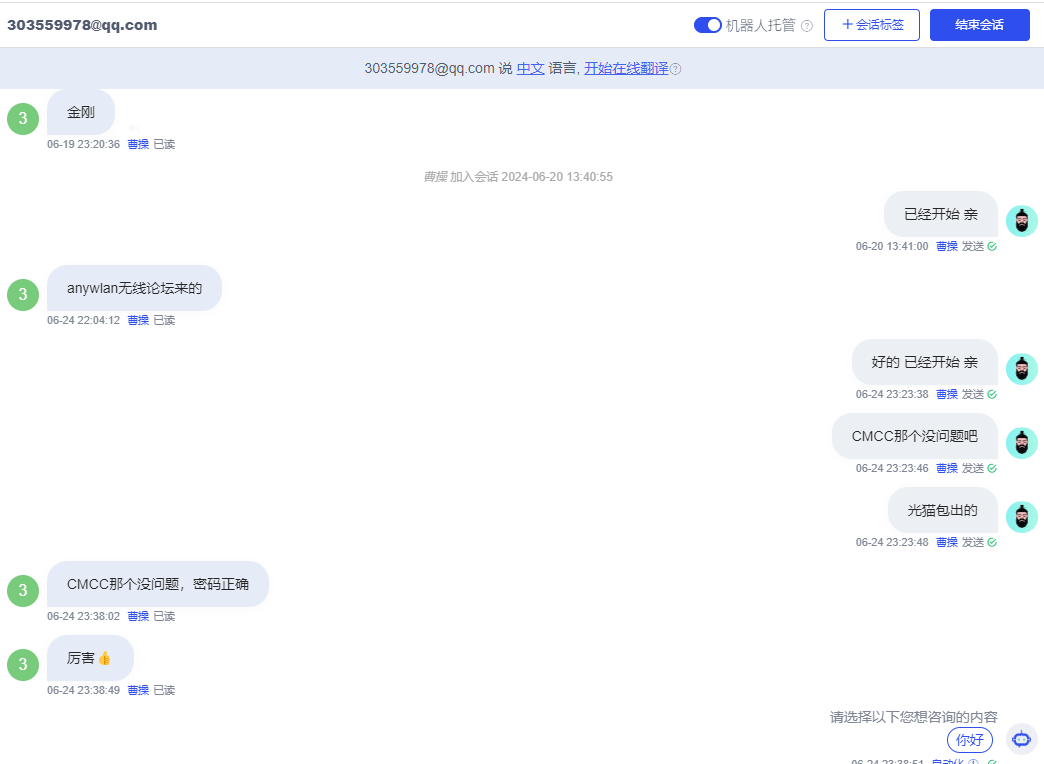
Task: Select the 好的 已经开始 亲 bubble
Action: 925,362
